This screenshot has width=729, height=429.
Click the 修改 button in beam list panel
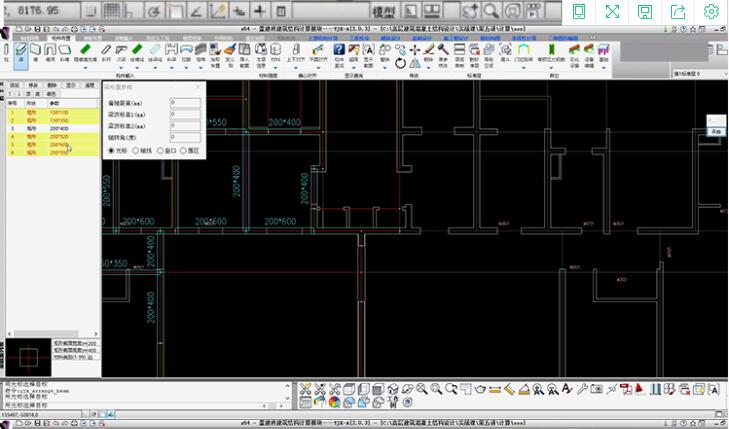pos(33,86)
